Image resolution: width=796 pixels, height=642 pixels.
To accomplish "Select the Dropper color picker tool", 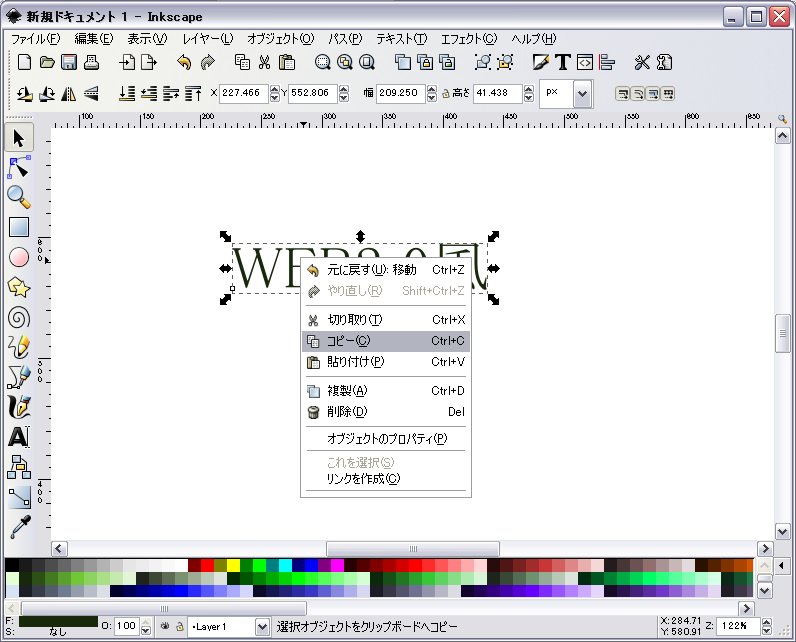I will tap(19, 527).
